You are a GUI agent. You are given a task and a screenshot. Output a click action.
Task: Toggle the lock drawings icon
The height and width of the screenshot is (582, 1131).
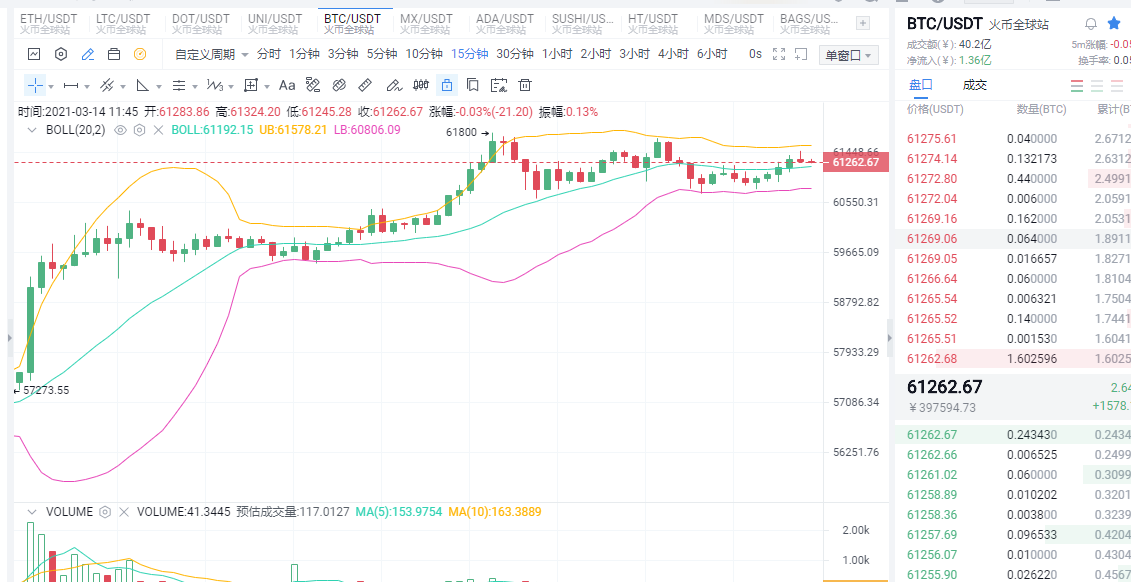(x=446, y=85)
